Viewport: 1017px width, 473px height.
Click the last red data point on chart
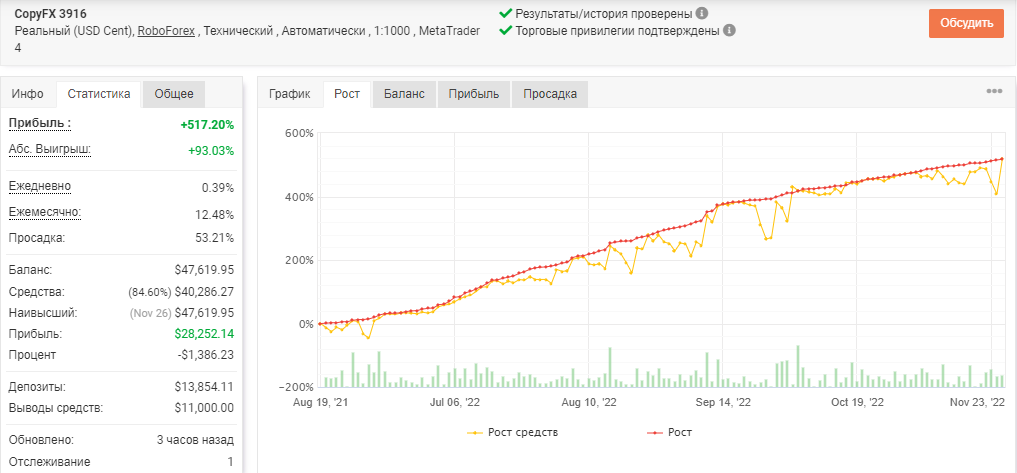coord(1002,158)
